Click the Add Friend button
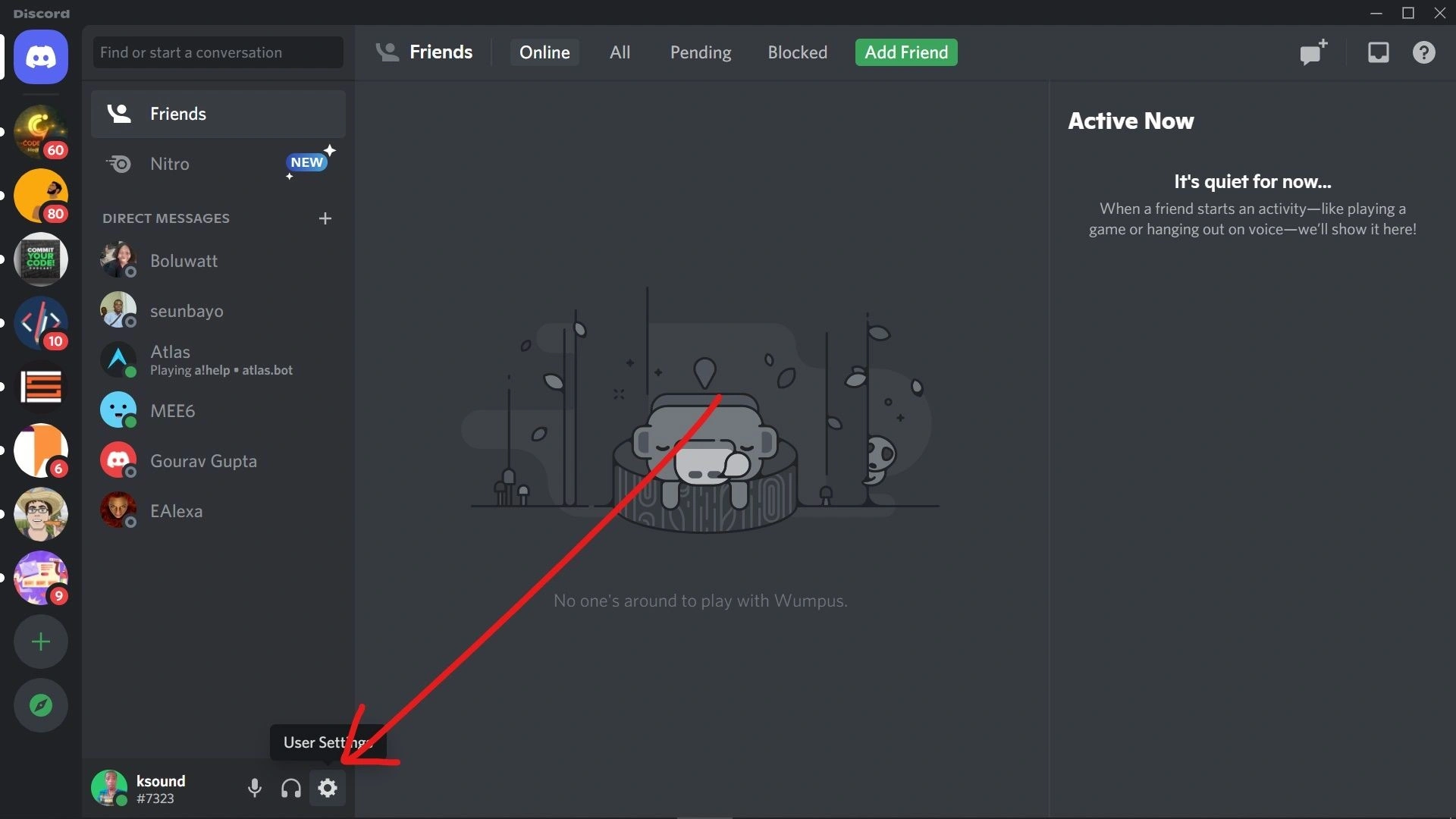This screenshot has width=1456, height=819. [x=906, y=52]
